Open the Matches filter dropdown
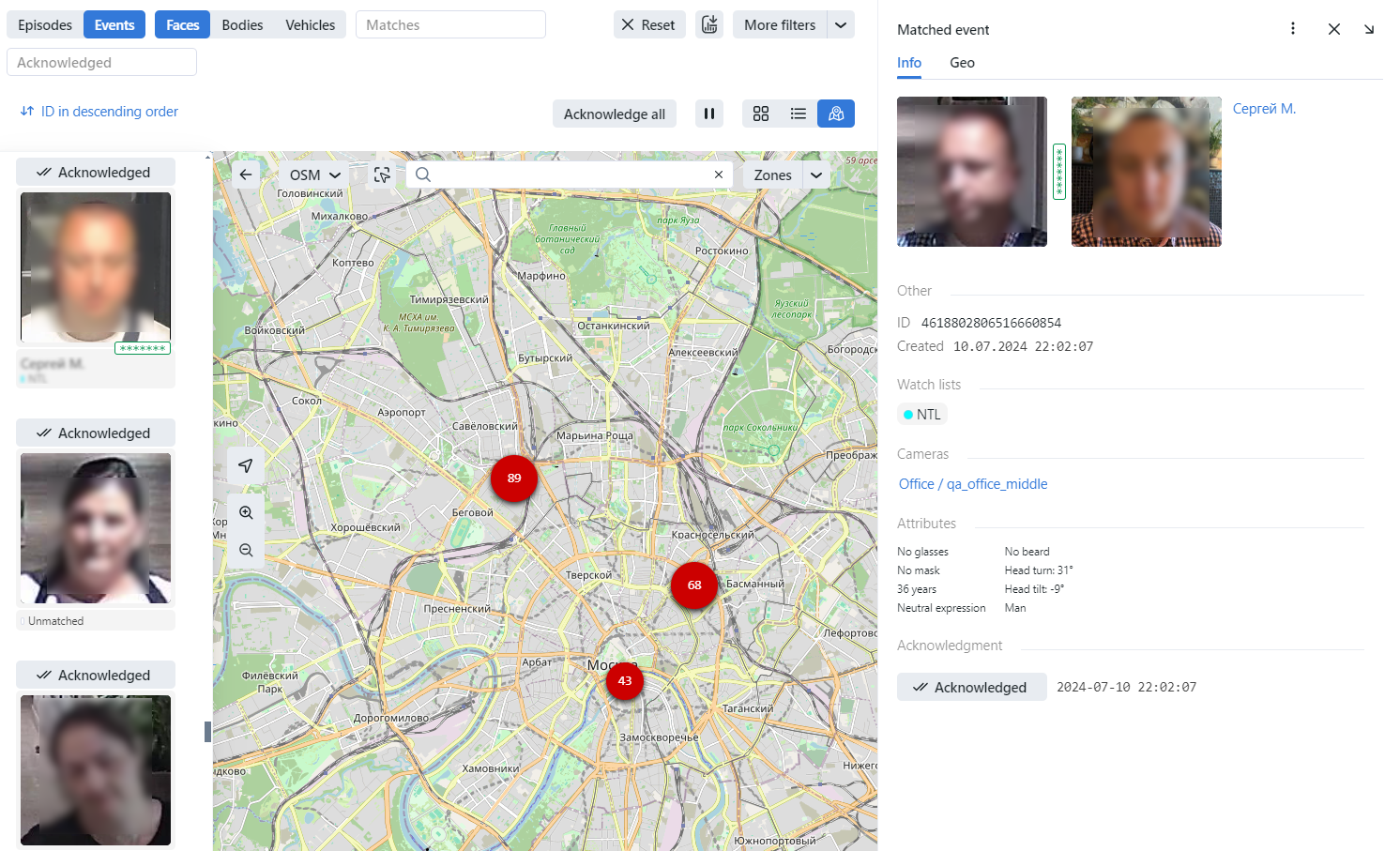1400x851 pixels. pyautogui.click(x=450, y=24)
